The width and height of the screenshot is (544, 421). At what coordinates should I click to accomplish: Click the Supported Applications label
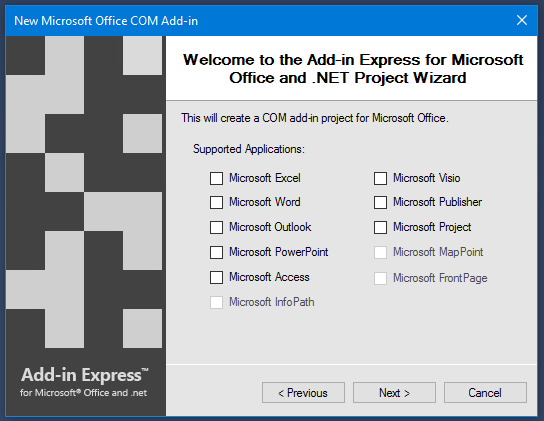(249, 149)
